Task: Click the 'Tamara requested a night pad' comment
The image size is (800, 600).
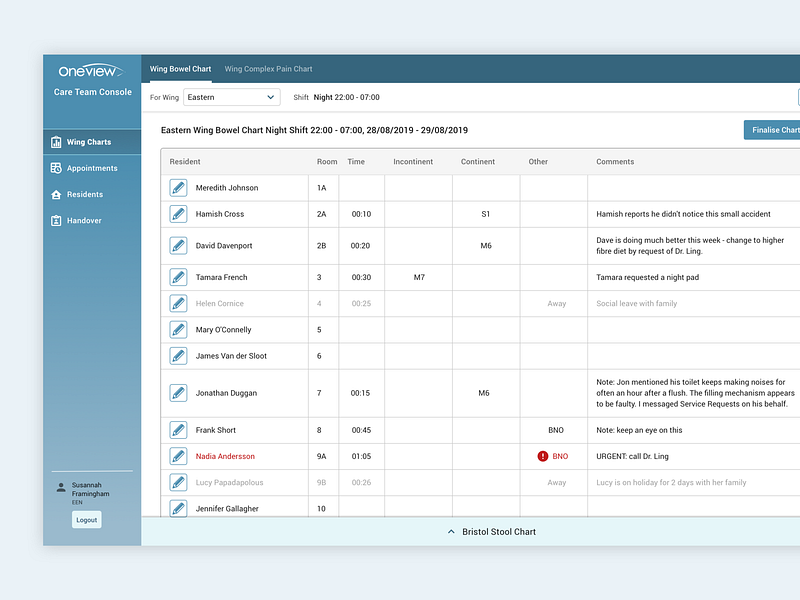Action: [x=647, y=277]
